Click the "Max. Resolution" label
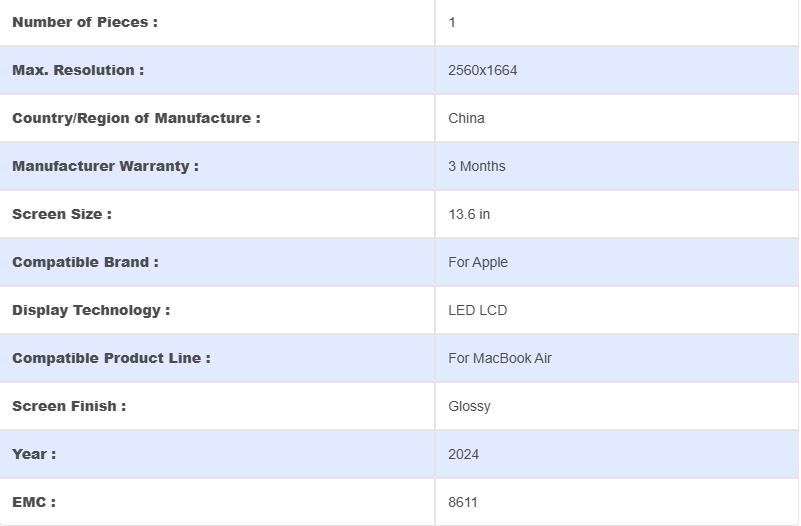Viewport: 801px width, 526px height. [78, 70]
